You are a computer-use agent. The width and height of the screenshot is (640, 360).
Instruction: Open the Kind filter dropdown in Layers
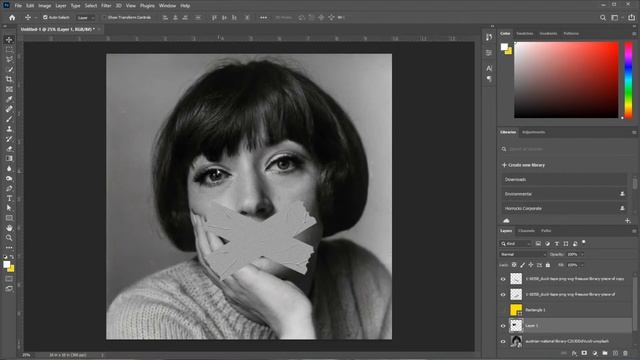(x=516, y=244)
